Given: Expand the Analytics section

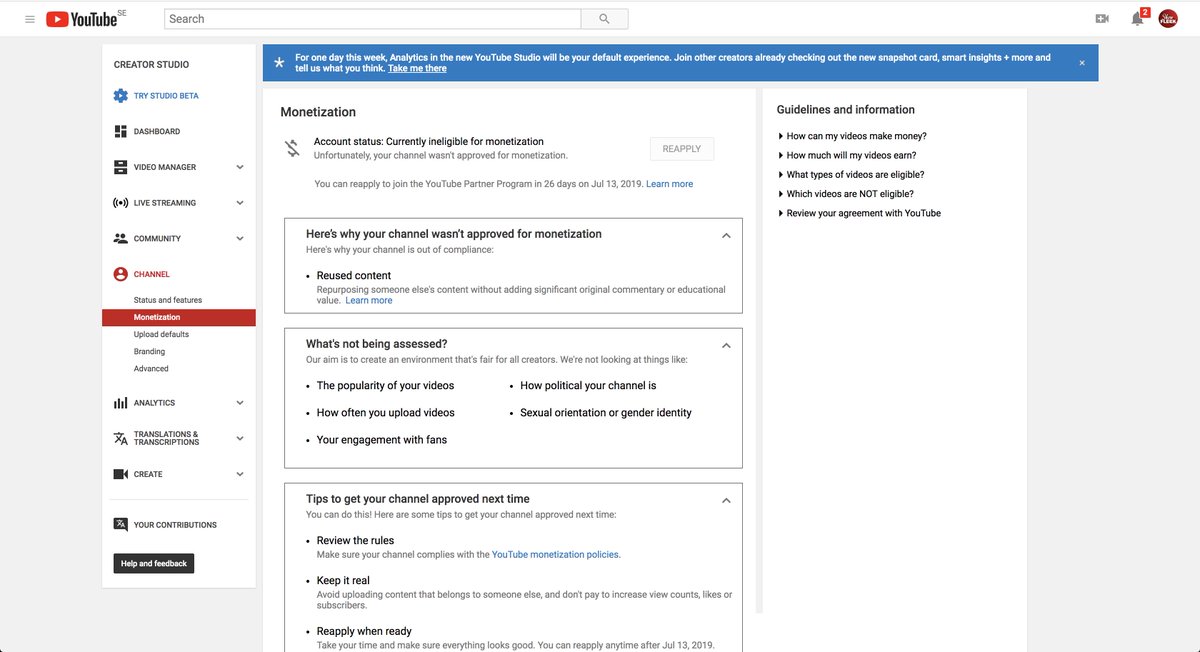Looking at the screenshot, I should (240, 403).
